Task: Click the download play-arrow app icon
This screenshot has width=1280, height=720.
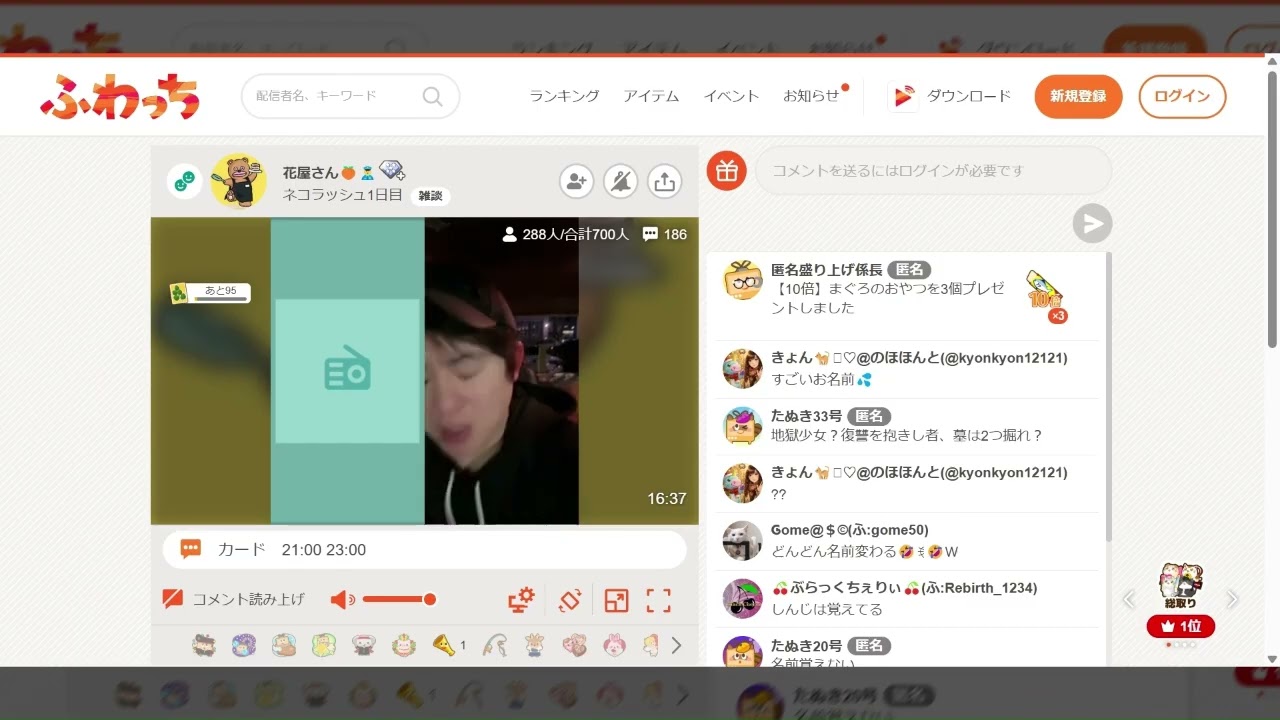Action: click(x=903, y=96)
